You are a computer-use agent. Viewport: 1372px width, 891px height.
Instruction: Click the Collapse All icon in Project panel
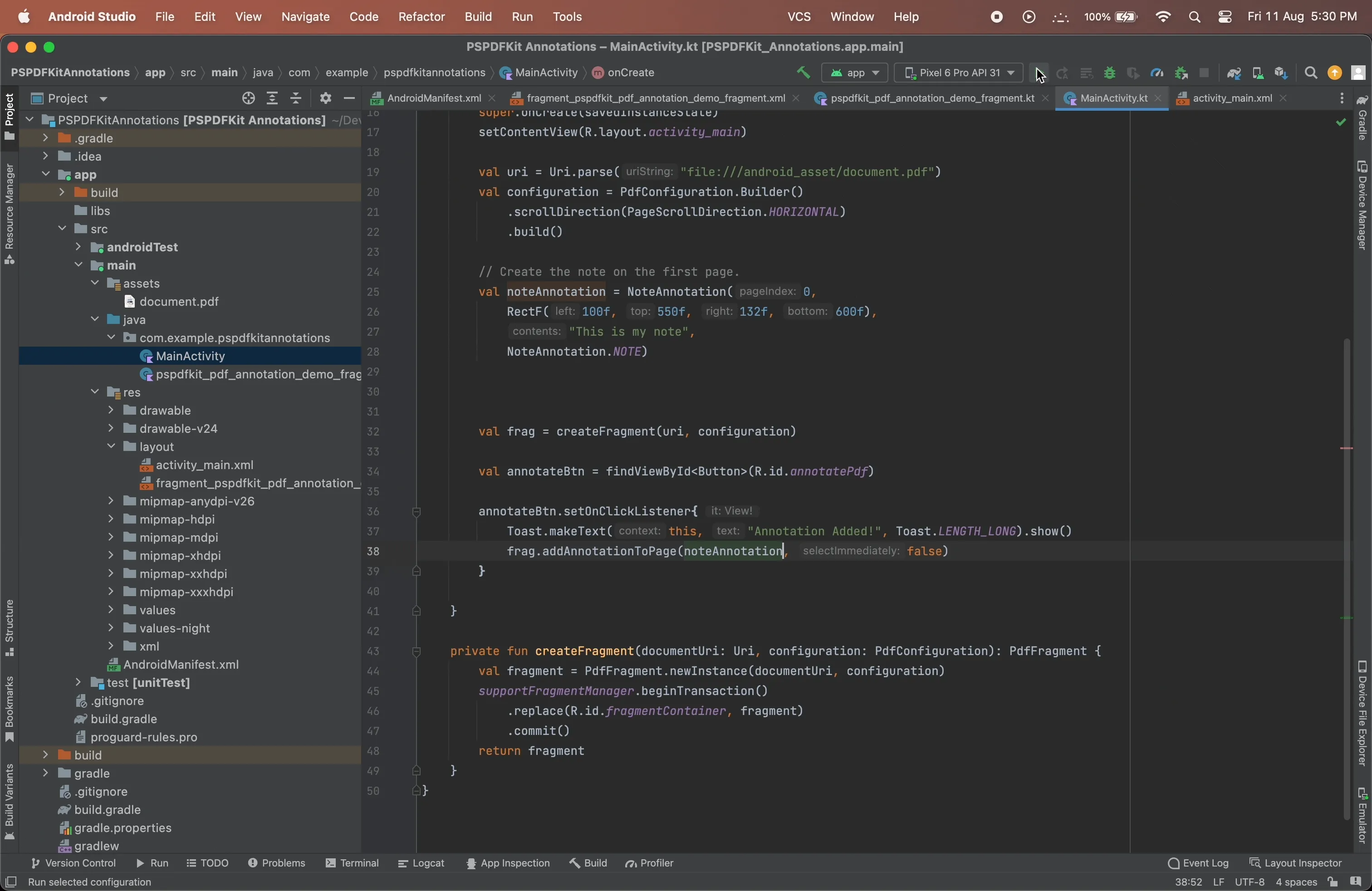tap(296, 98)
